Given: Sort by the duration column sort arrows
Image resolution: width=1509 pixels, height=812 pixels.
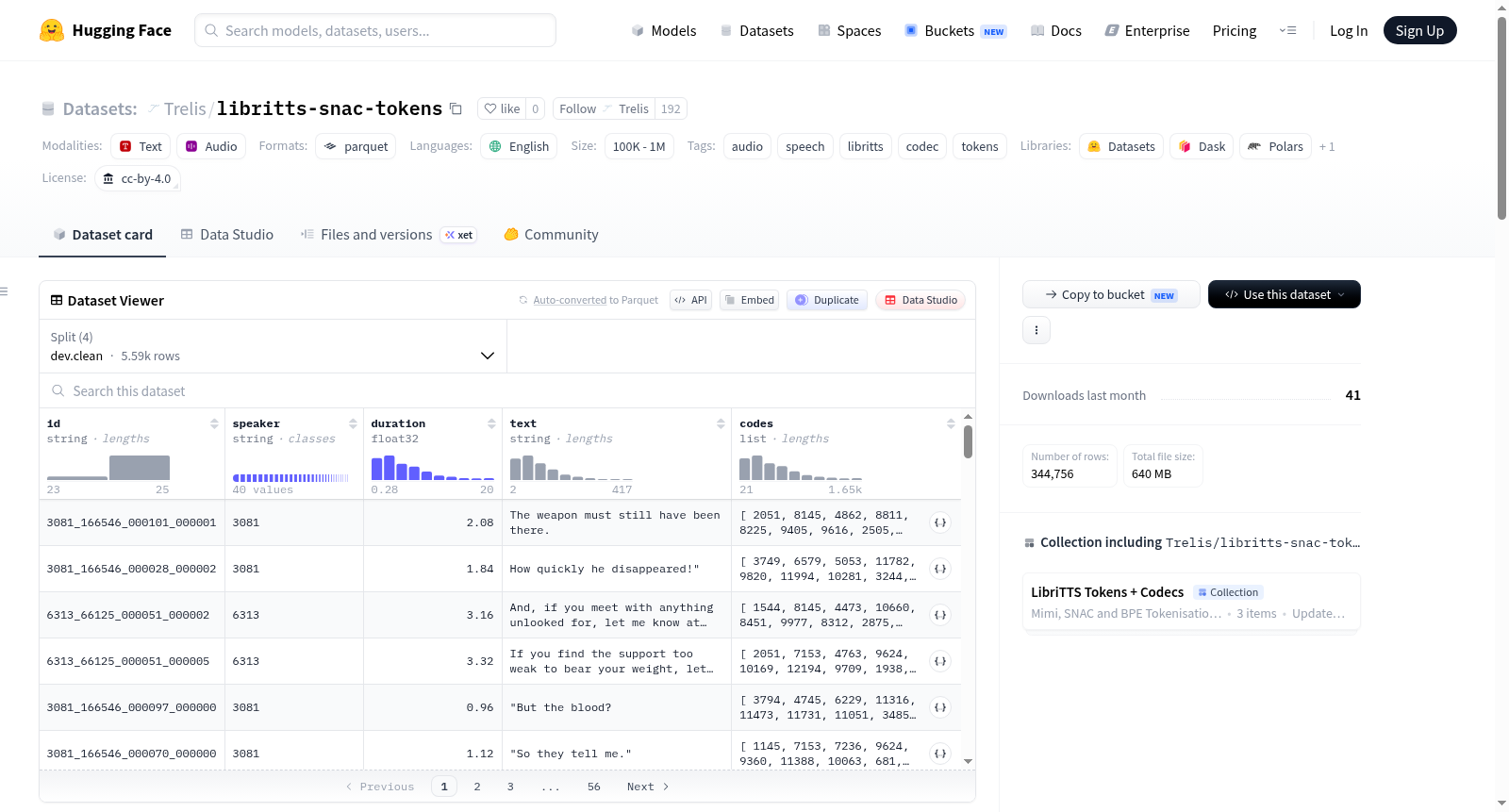Looking at the screenshot, I should (x=491, y=423).
